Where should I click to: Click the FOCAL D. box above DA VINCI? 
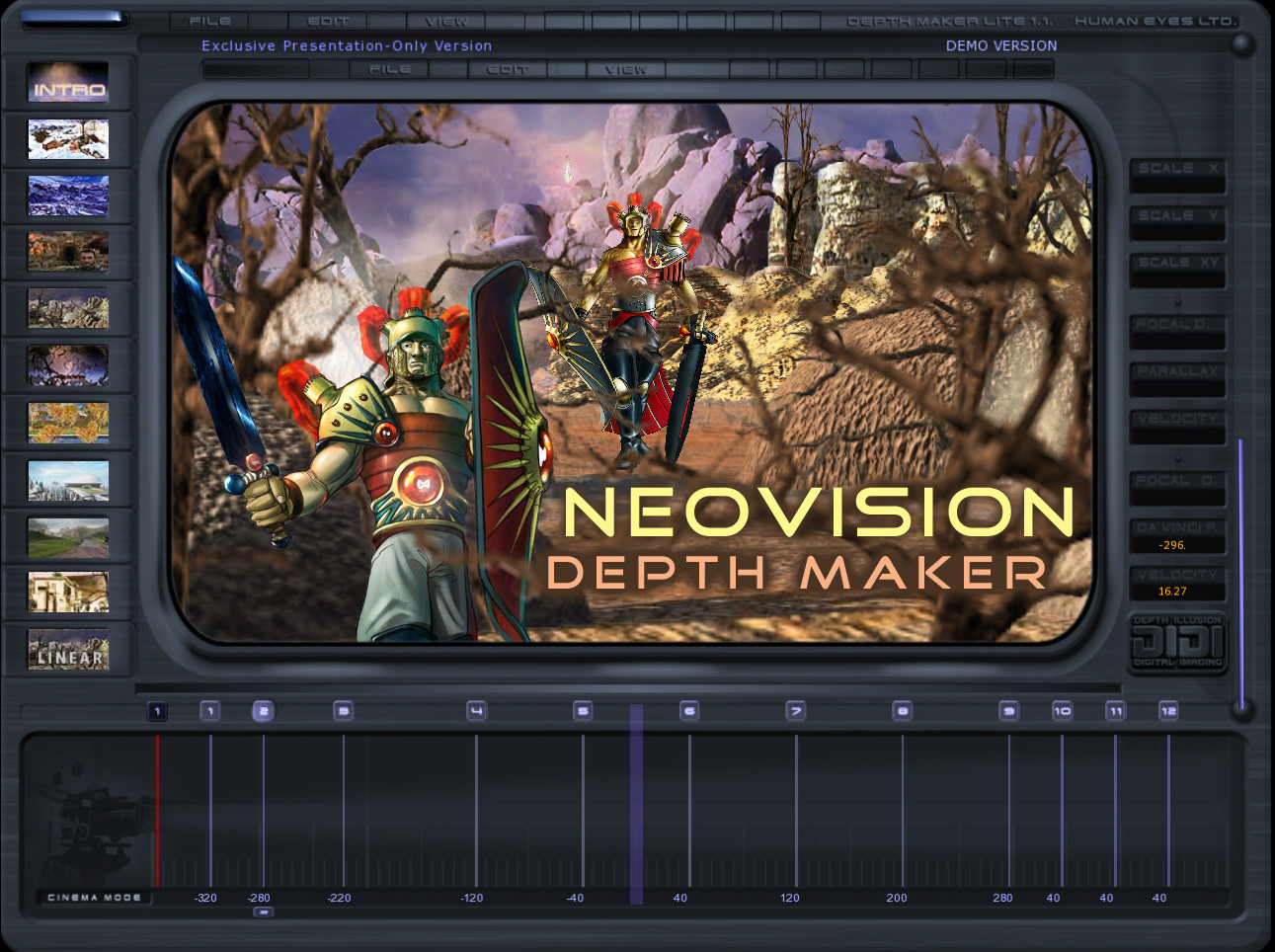pyautogui.click(x=1177, y=490)
